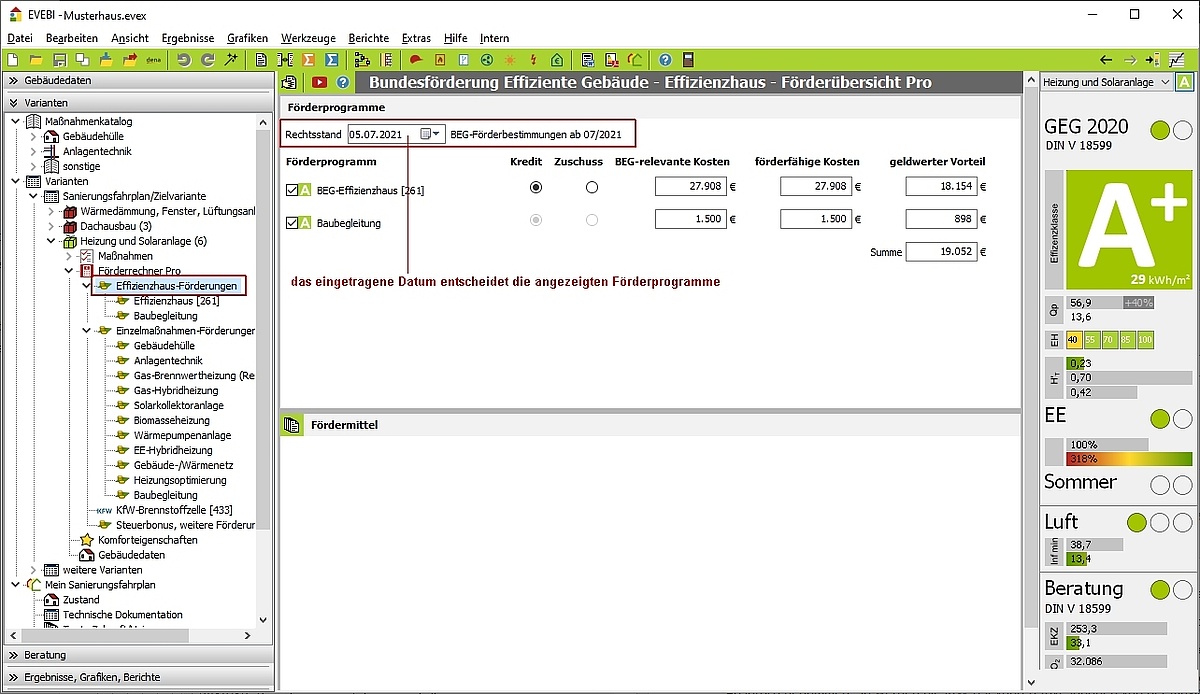Image resolution: width=1200 pixels, height=694 pixels.
Task: Expand the weitere Varianten tree node
Action: pos(33,570)
